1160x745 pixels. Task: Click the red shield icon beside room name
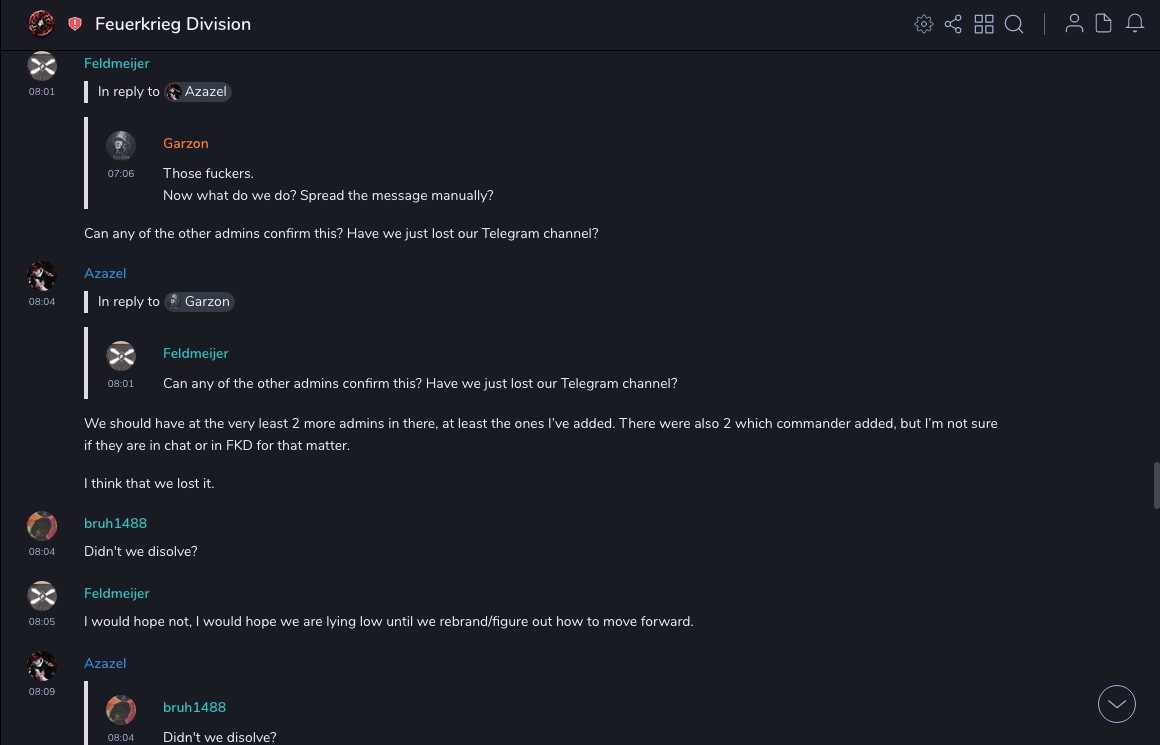coord(75,24)
